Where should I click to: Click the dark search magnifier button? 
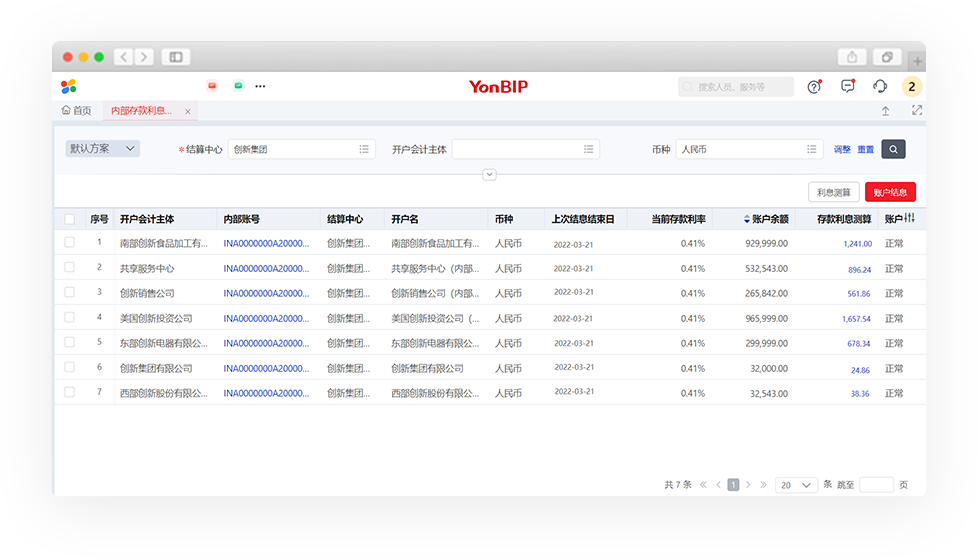coord(893,149)
